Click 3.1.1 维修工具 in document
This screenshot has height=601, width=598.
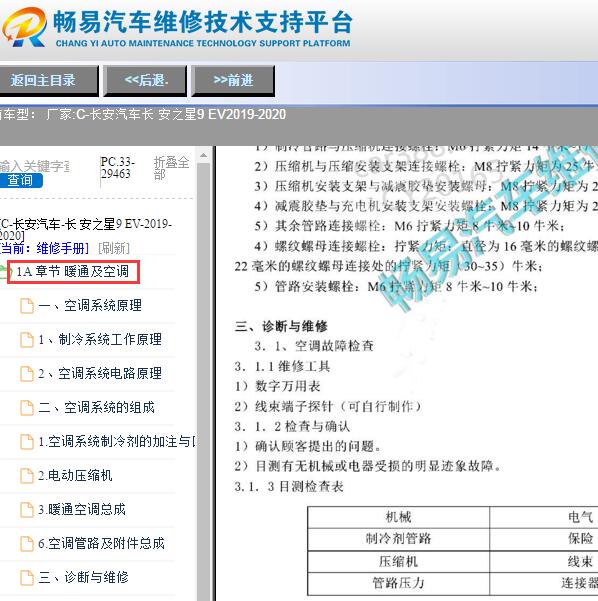pyautogui.click(x=282, y=366)
